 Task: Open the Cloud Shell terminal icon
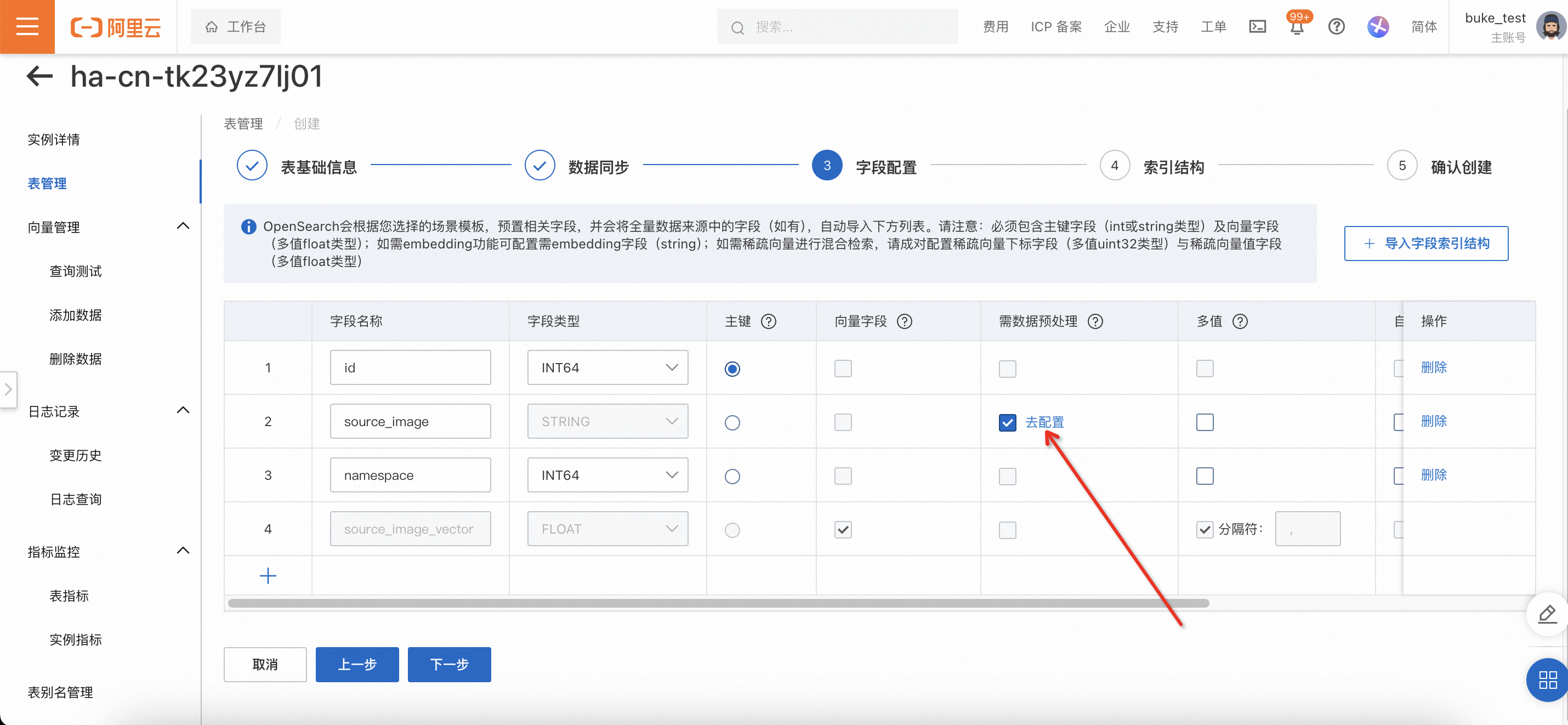[1257, 27]
